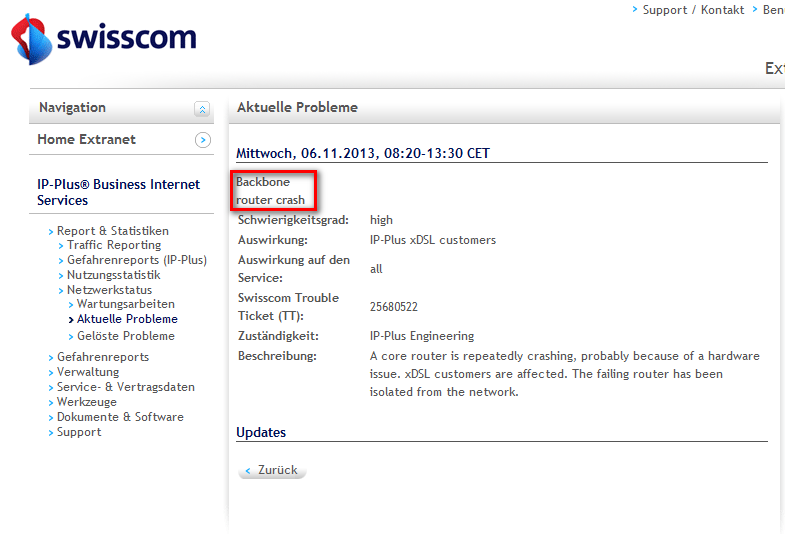Open Wartungsarbeiten page

[125, 304]
